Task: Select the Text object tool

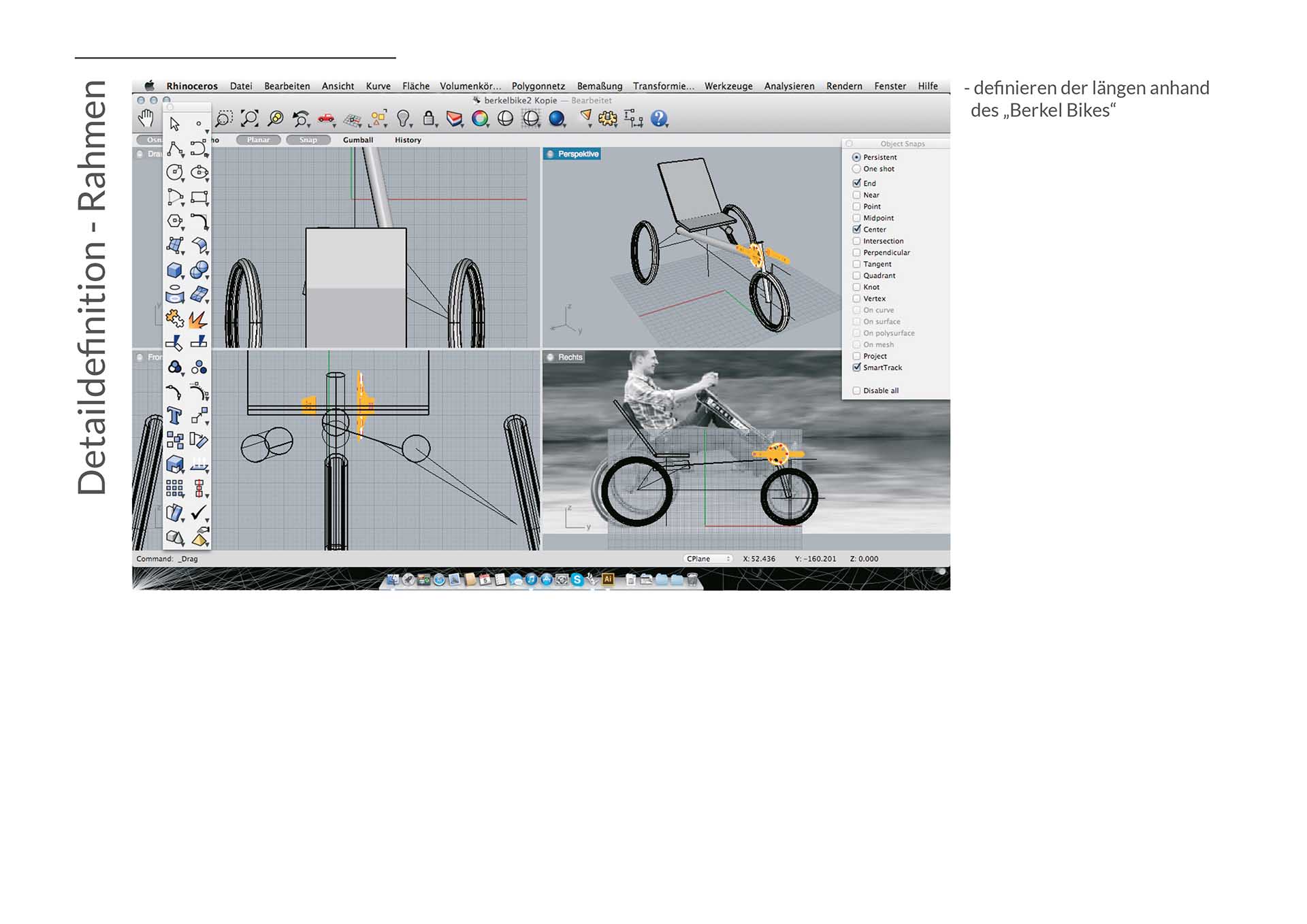Action: (175, 415)
